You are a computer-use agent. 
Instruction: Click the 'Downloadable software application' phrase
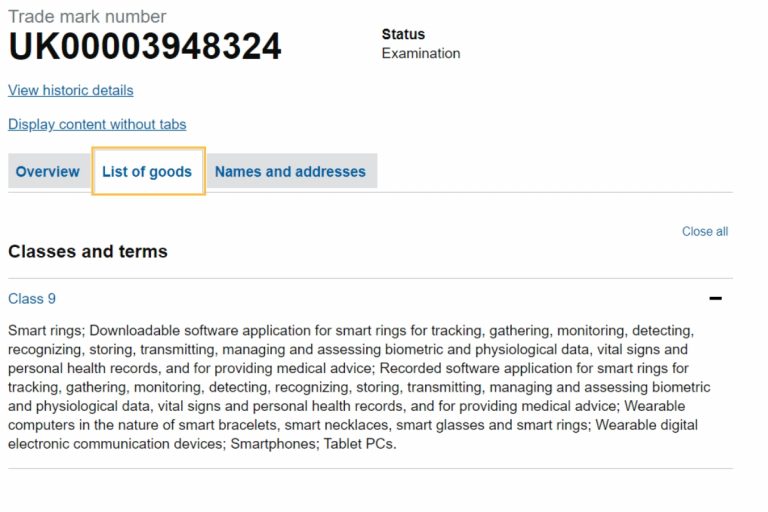coord(189,330)
